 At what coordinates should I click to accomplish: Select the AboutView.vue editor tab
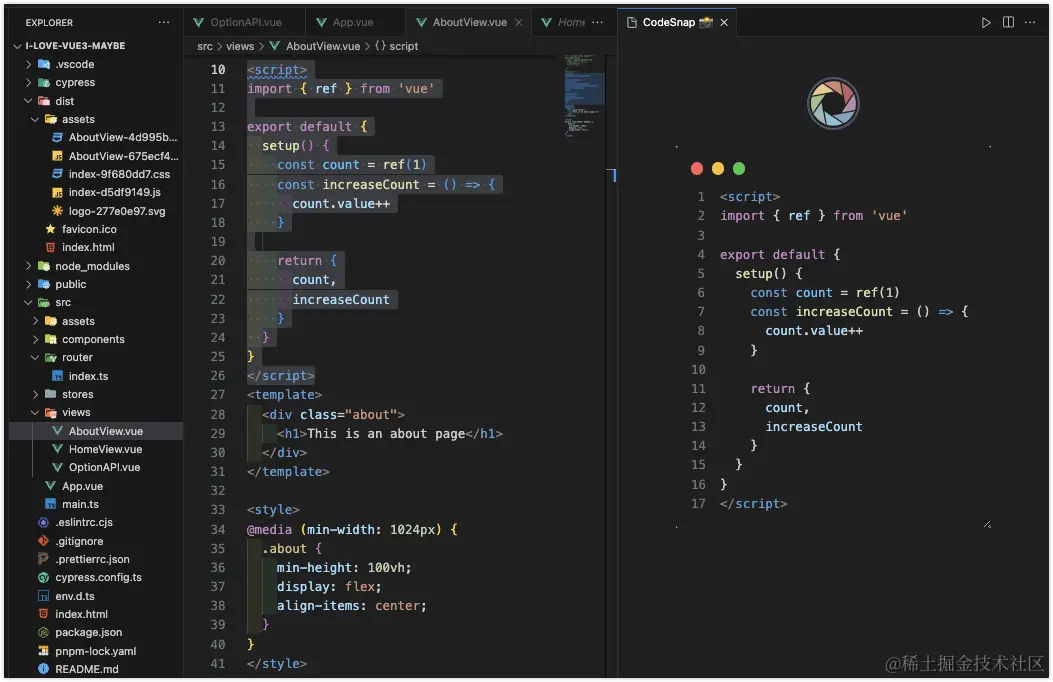[469, 22]
